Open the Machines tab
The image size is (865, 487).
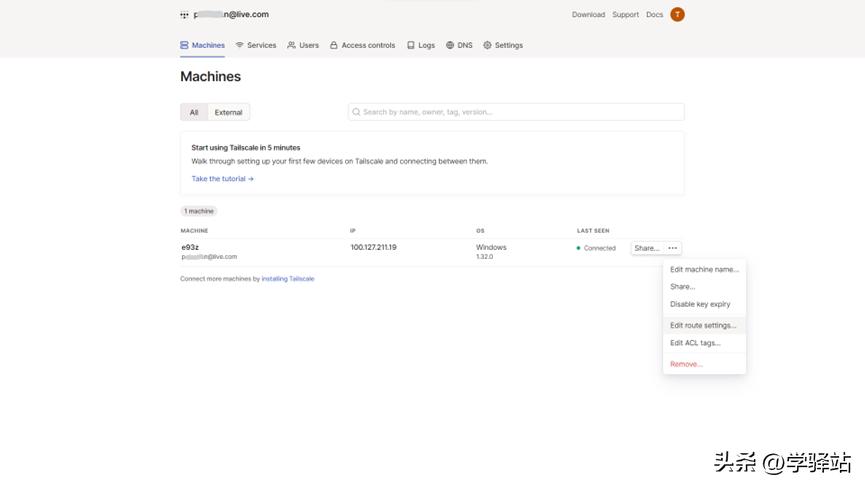[x=203, y=45]
